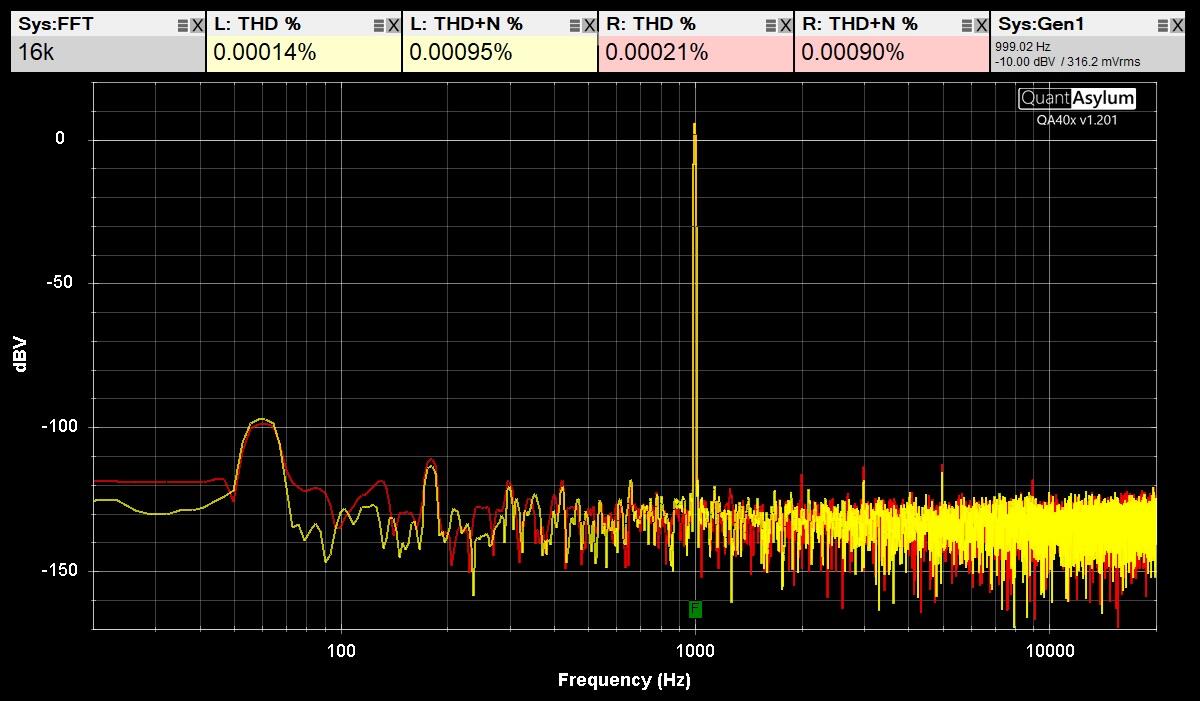Close the L: THD % readout
Image resolution: width=1200 pixels, height=701 pixels.
click(393, 25)
